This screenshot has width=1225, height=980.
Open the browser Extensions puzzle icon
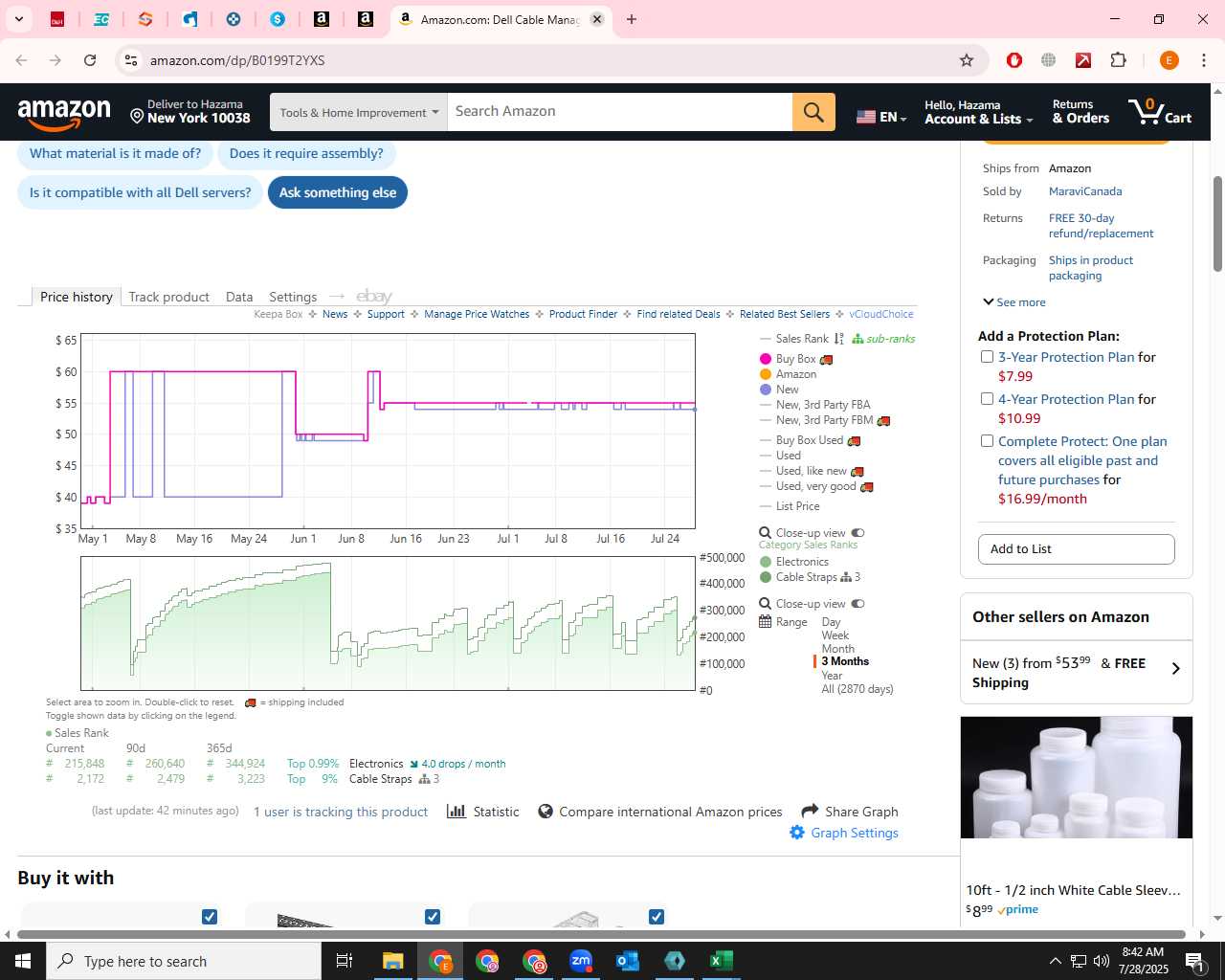pyautogui.click(x=1118, y=60)
